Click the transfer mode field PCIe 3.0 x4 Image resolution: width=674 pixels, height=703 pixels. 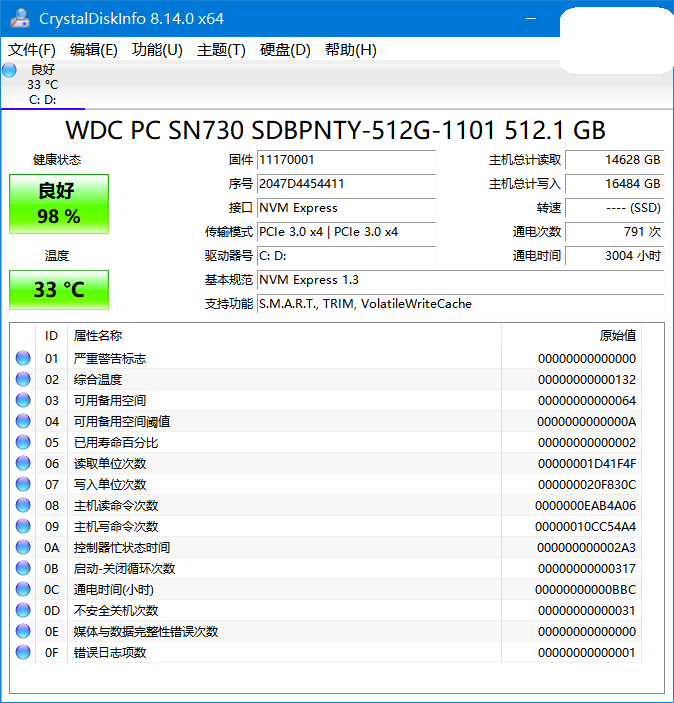[x=347, y=232]
